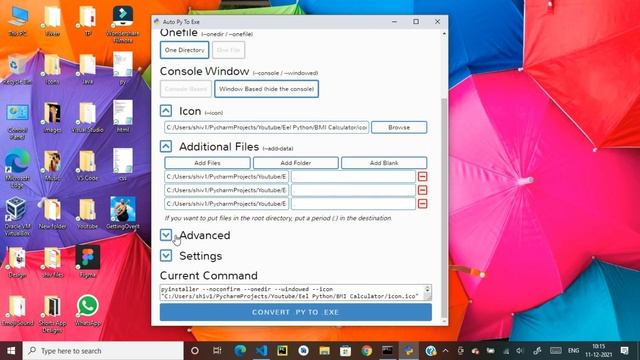Viewport: 640px width, 360px height.
Task: Expand the Settings section
Action: pos(166,256)
